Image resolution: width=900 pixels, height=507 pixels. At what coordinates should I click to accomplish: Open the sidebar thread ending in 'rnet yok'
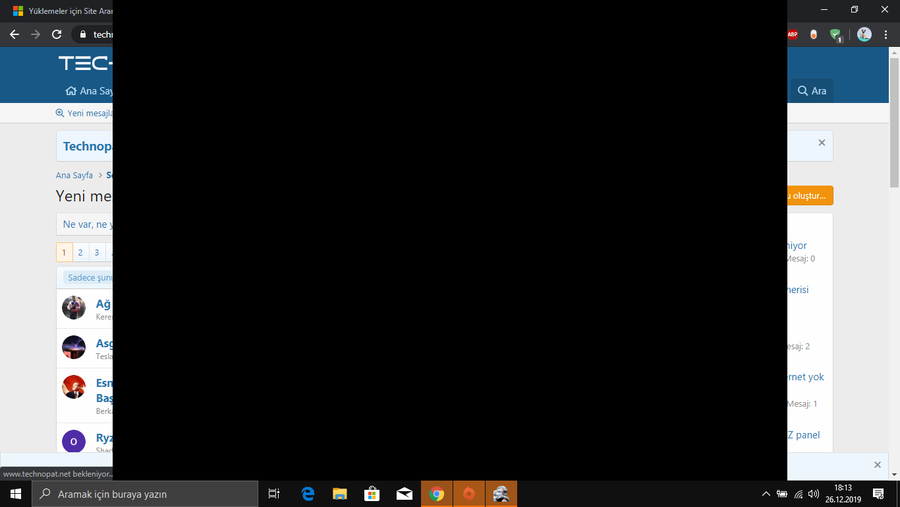pos(805,377)
